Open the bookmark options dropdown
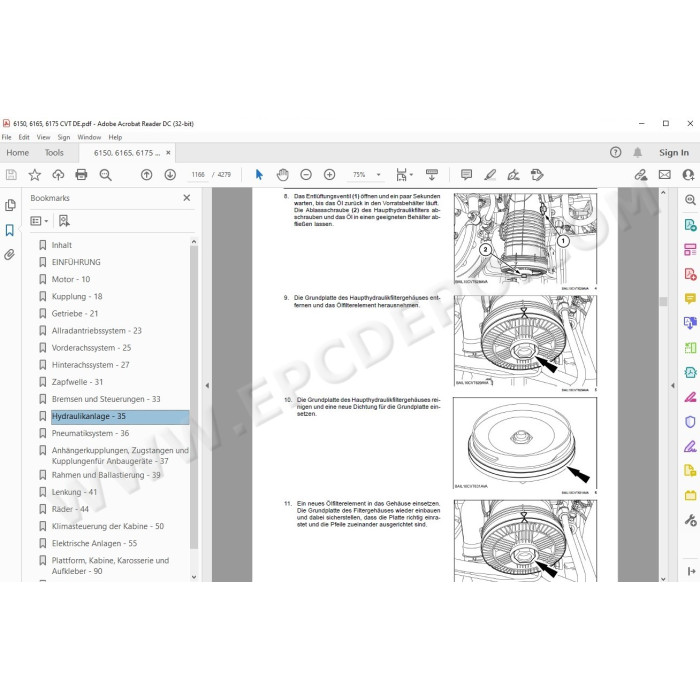The width and height of the screenshot is (700, 700). [39, 221]
